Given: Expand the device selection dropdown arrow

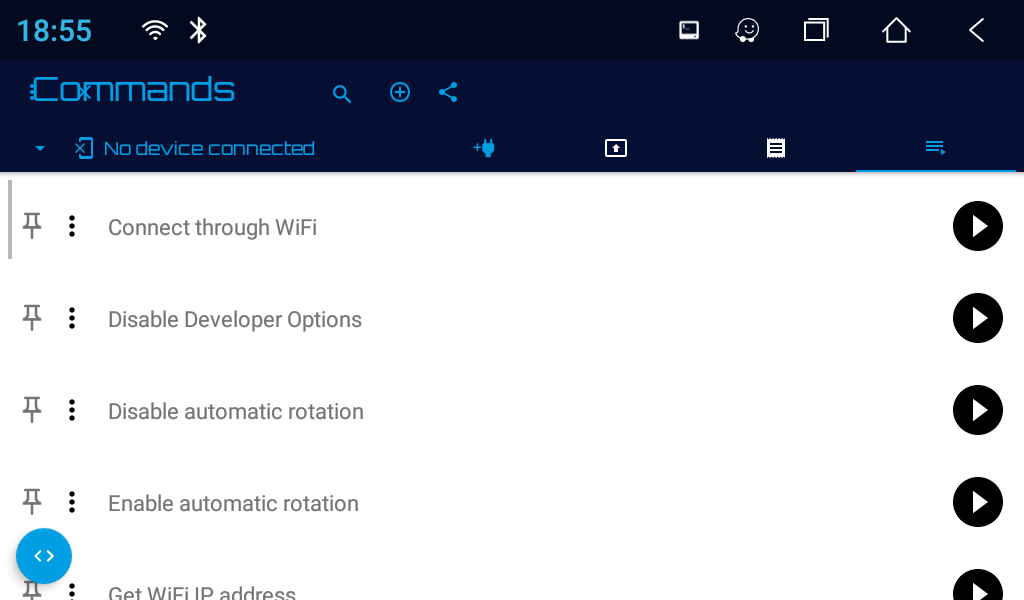Looking at the screenshot, I should 39,147.
